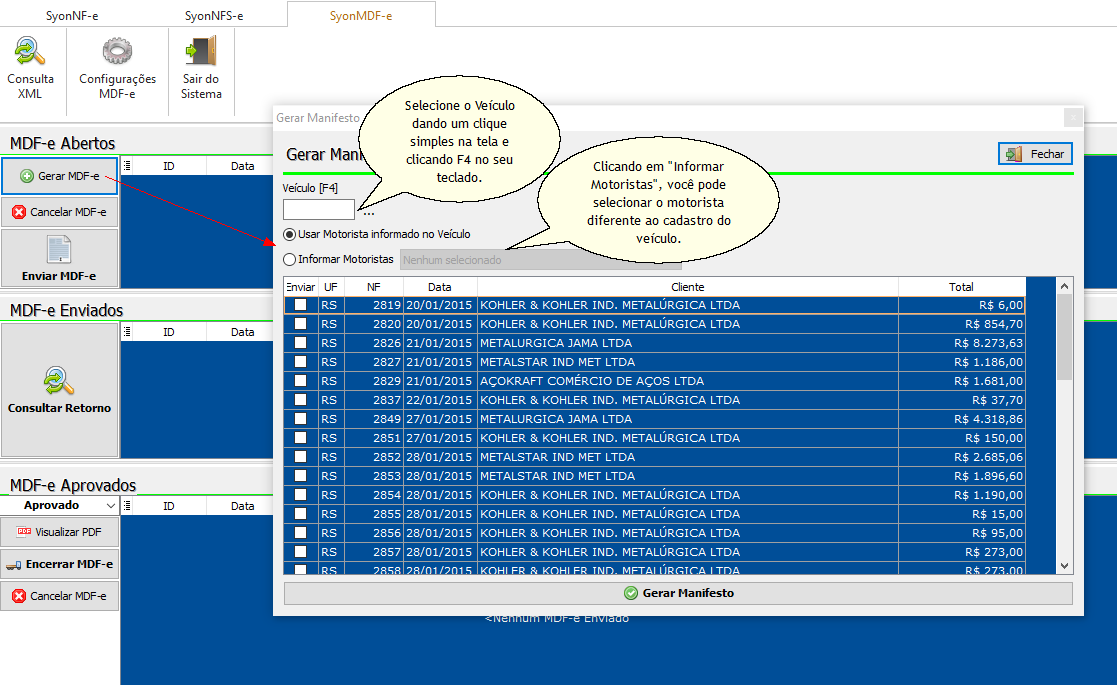Click the Gerar Manifesto button
Viewport: 1117px width, 685px height.
pos(678,593)
